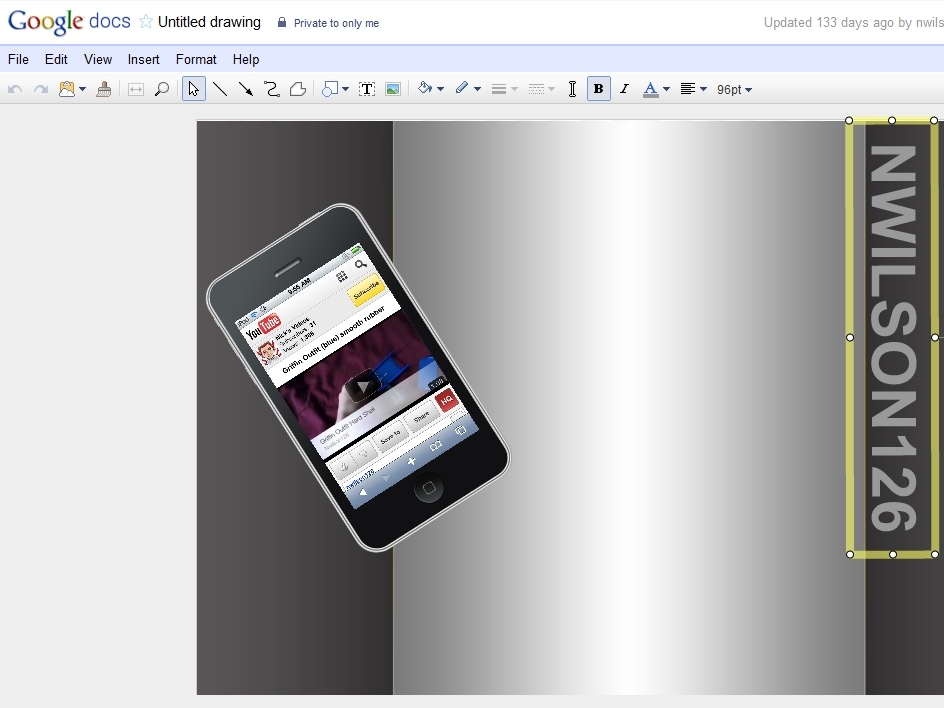Select the Zoom magnifier tool
Viewport: 944px width, 708px height.
point(161,89)
